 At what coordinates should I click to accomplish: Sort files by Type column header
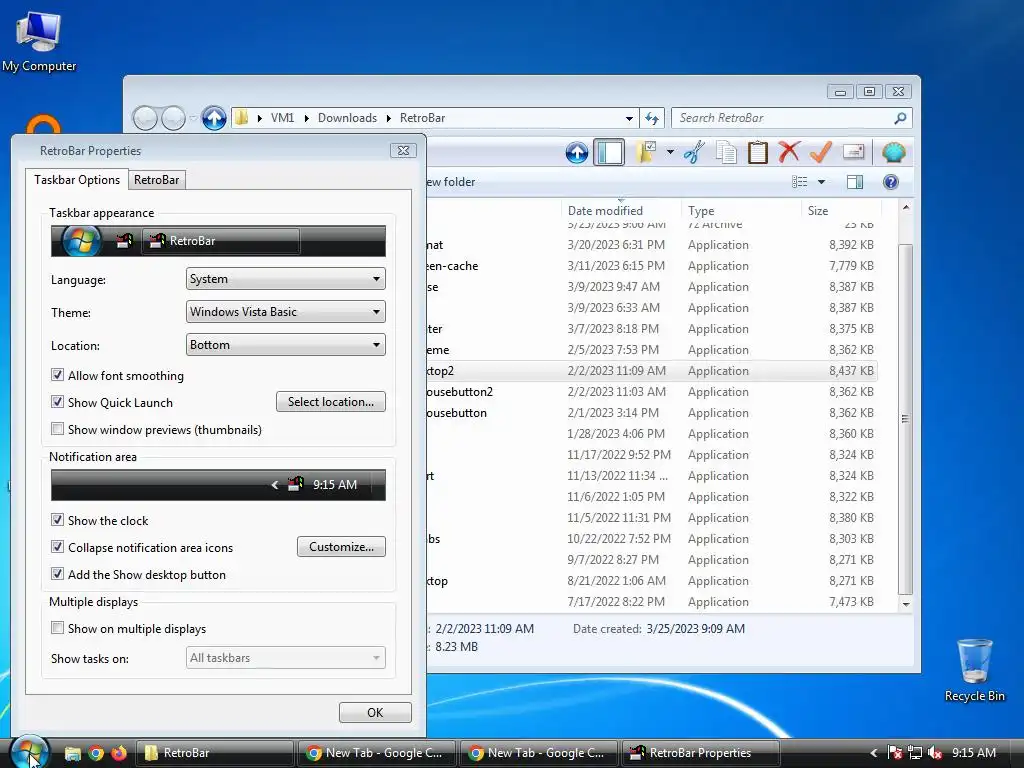pyautogui.click(x=741, y=210)
